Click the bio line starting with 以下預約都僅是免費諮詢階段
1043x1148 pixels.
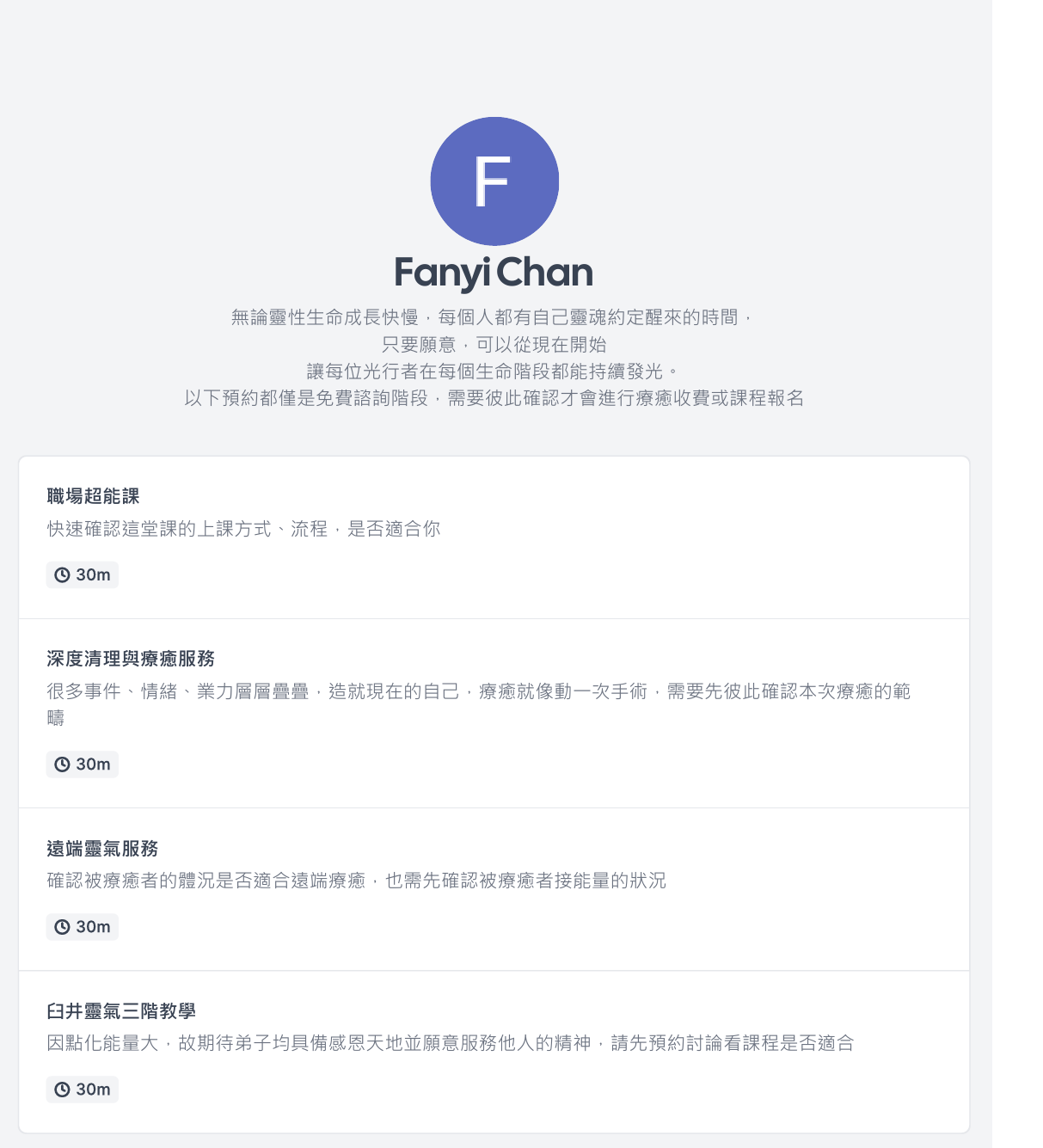coord(494,398)
